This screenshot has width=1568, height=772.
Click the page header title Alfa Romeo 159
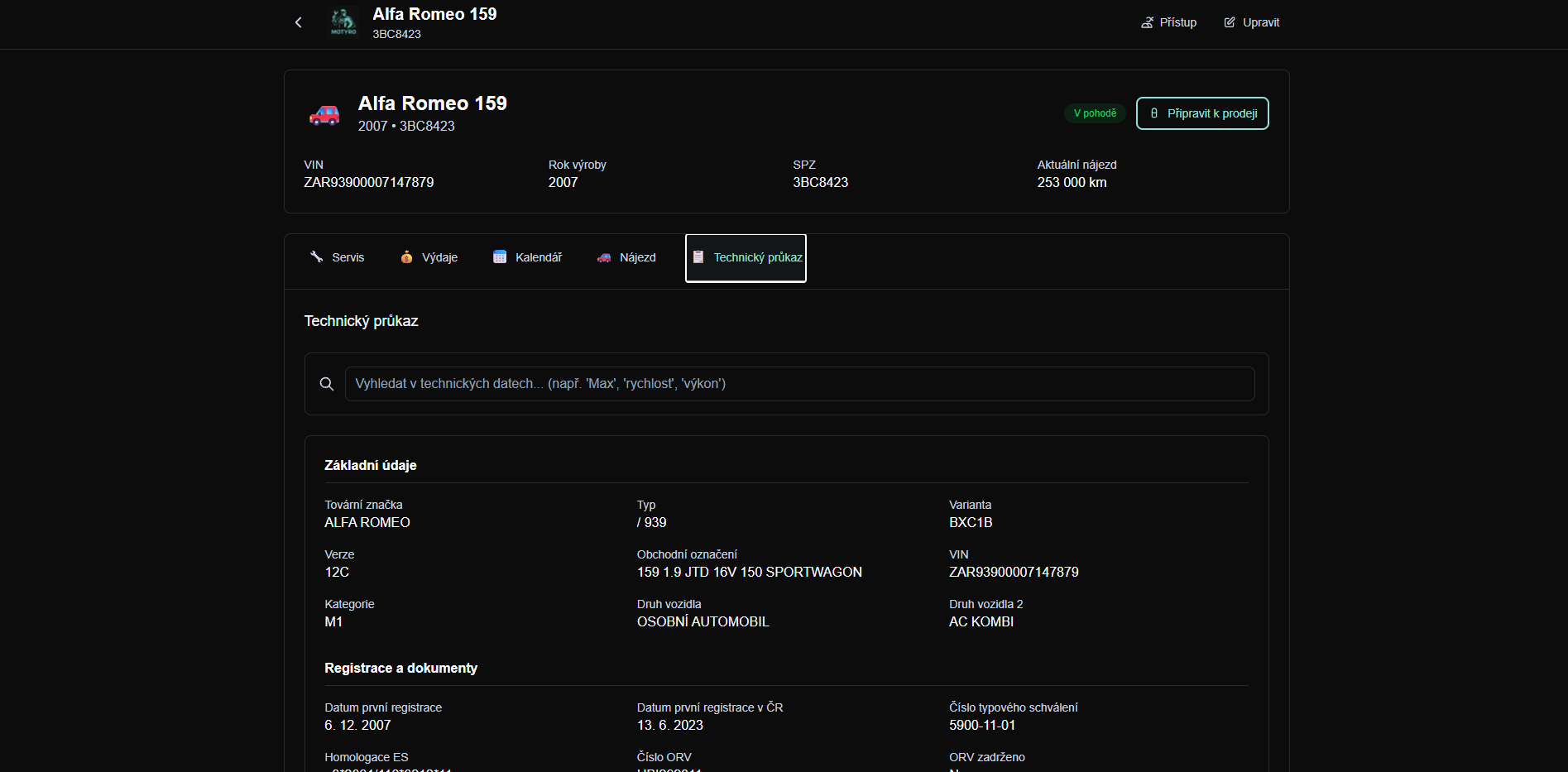[x=434, y=14]
